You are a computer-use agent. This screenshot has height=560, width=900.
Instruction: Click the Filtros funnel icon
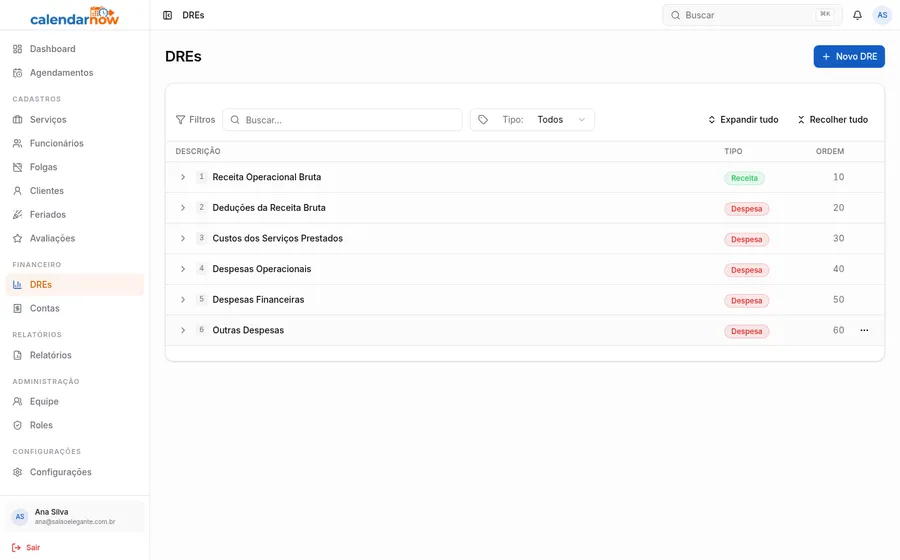pos(180,119)
